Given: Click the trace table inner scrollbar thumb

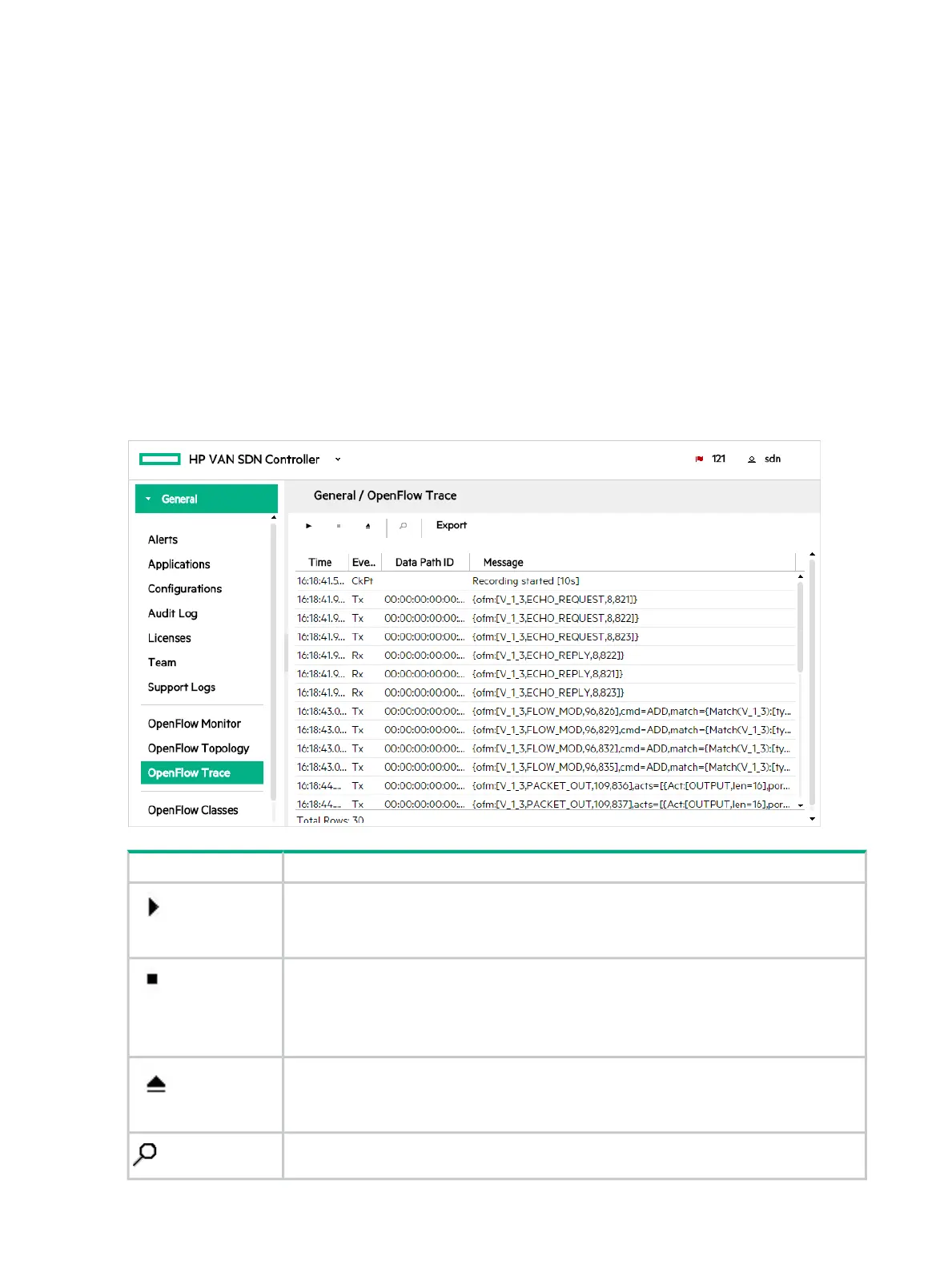Looking at the screenshot, I should click(x=800, y=627).
